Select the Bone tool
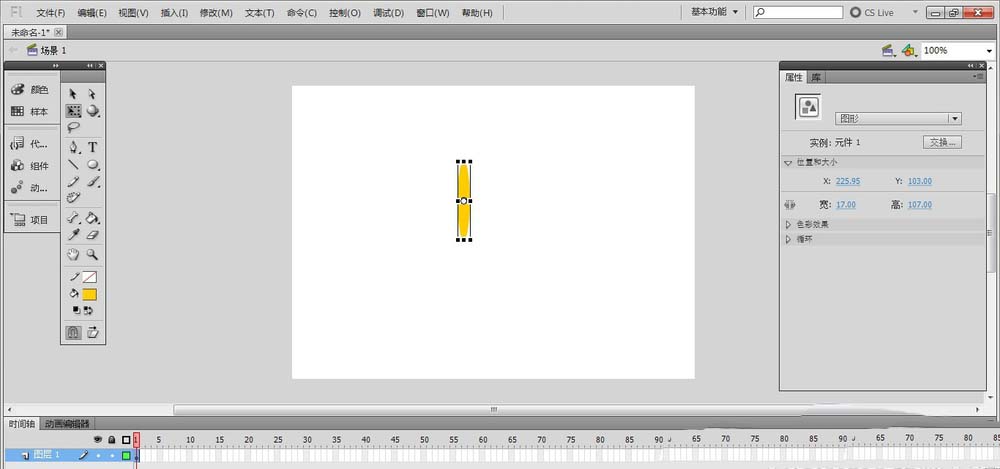This screenshot has height=469, width=1000. tap(73, 218)
